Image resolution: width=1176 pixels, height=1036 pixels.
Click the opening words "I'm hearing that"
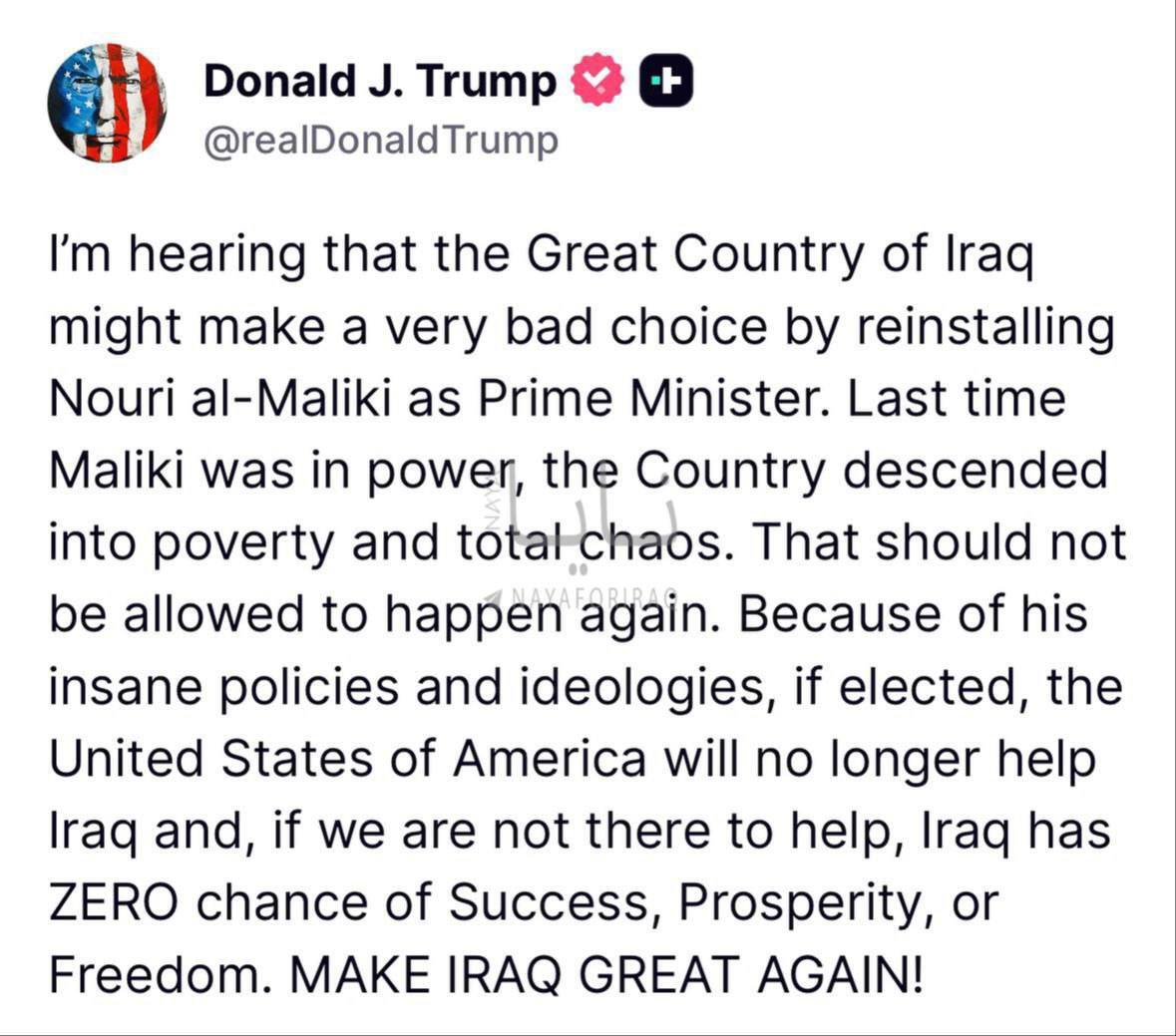coord(178,256)
